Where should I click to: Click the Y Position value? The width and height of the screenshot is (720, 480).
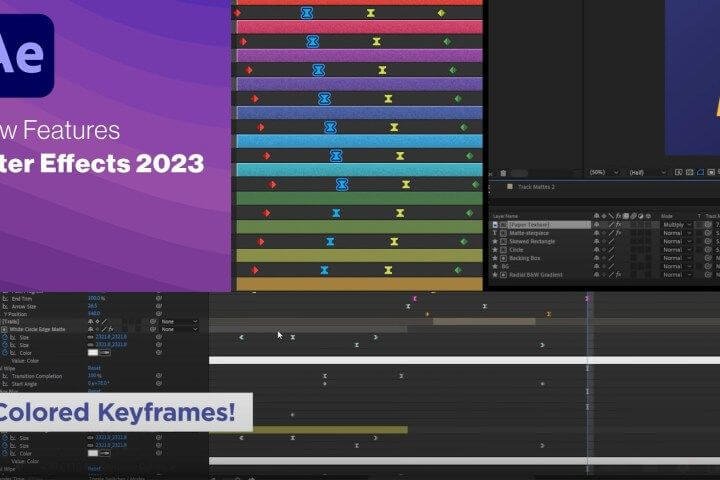click(94, 314)
